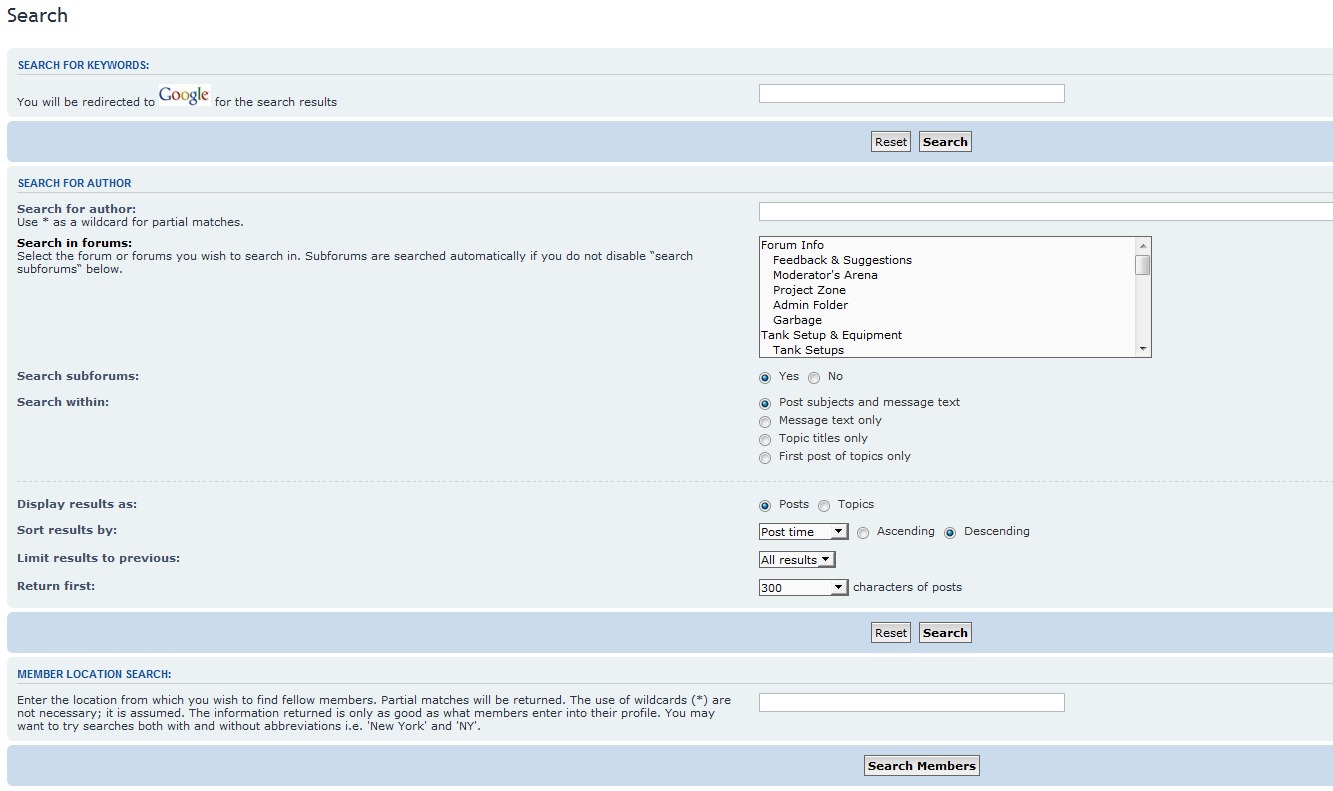This screenshot has width=1333, height=791.
Task: Click the Google logo image
Action: (x=184, y=96)
